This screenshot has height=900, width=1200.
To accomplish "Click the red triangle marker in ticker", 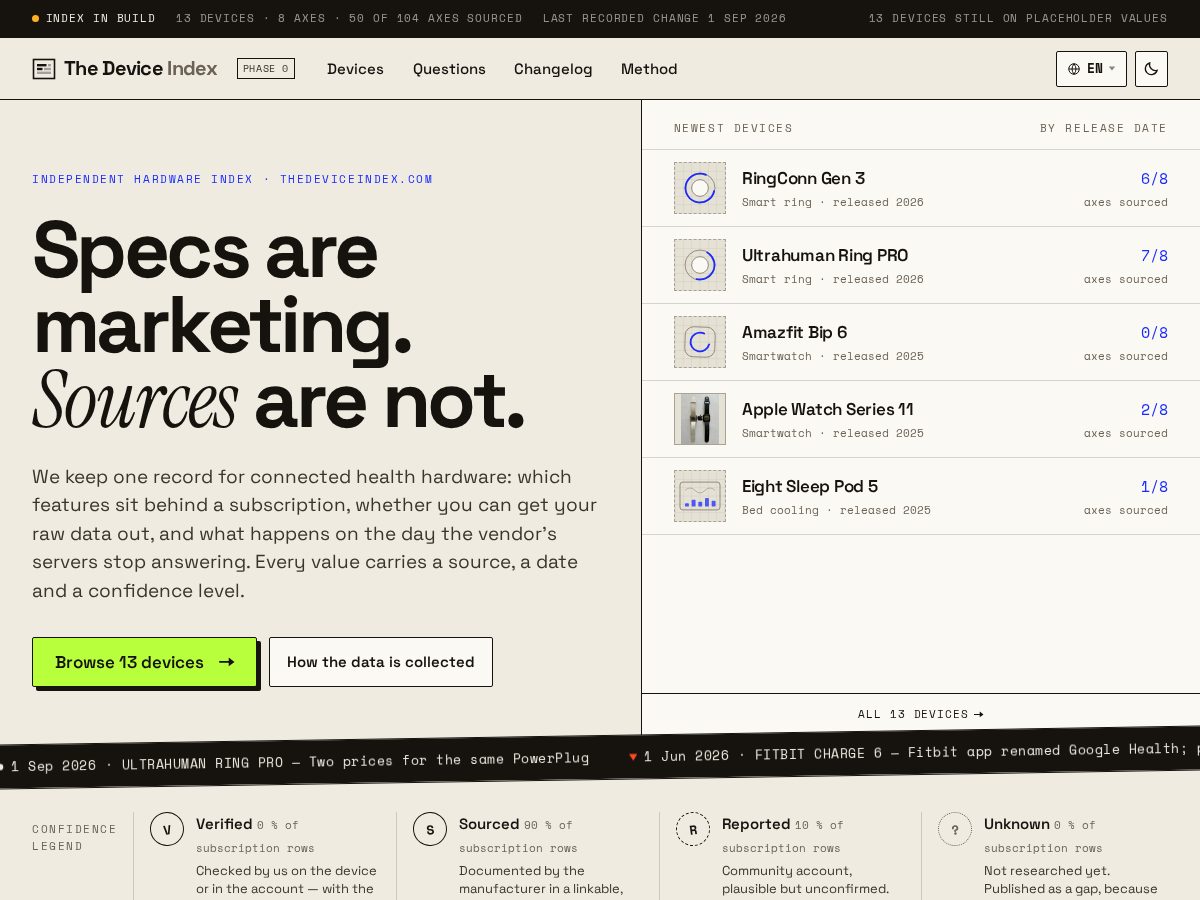I will (x=633, y=756).
